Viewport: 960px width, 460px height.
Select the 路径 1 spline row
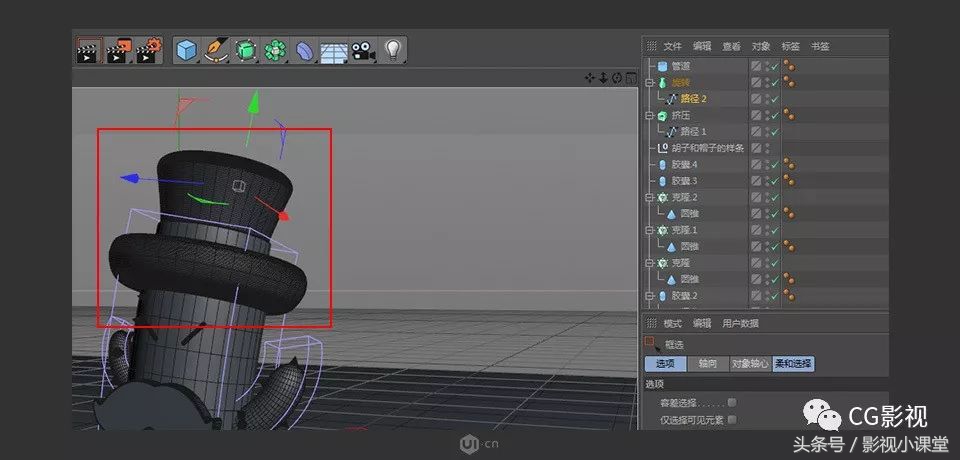click(696, 132)
